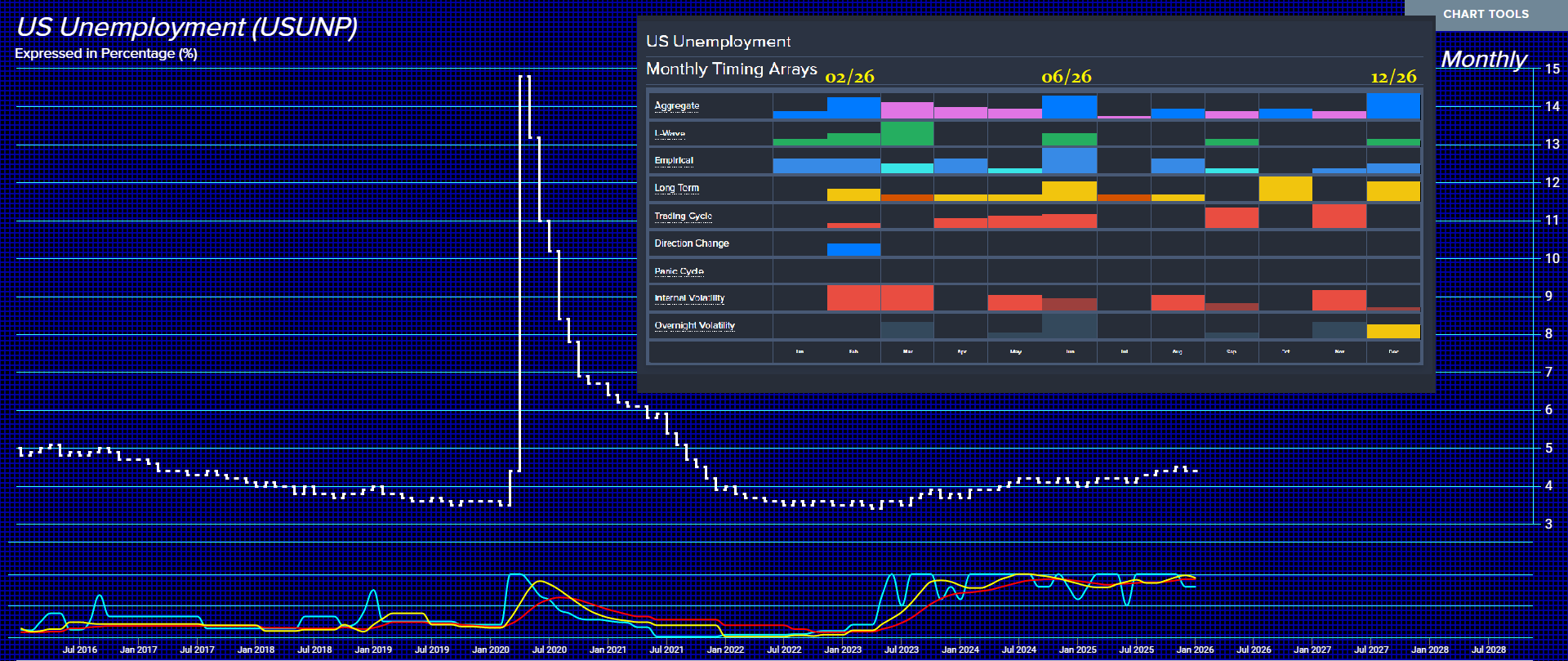The width and height of the screenshot is (1568, 661).
Task: Select the L-Wave March green bar
Action: pos(907,134)
